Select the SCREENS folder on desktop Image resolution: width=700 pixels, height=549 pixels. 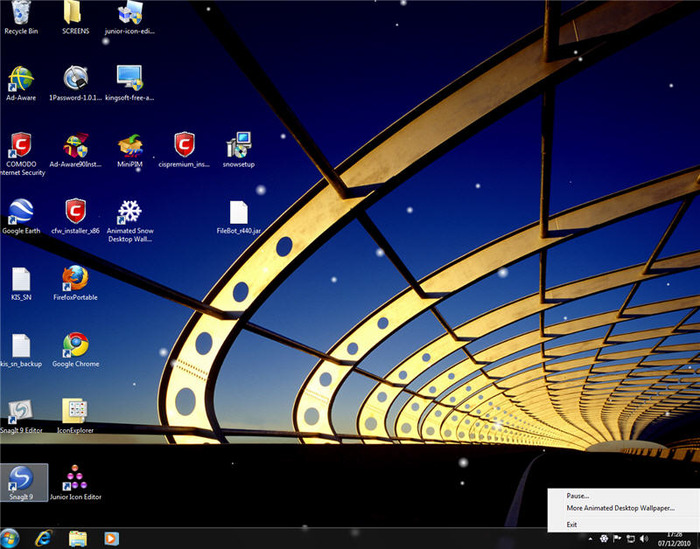click(75, 14)
